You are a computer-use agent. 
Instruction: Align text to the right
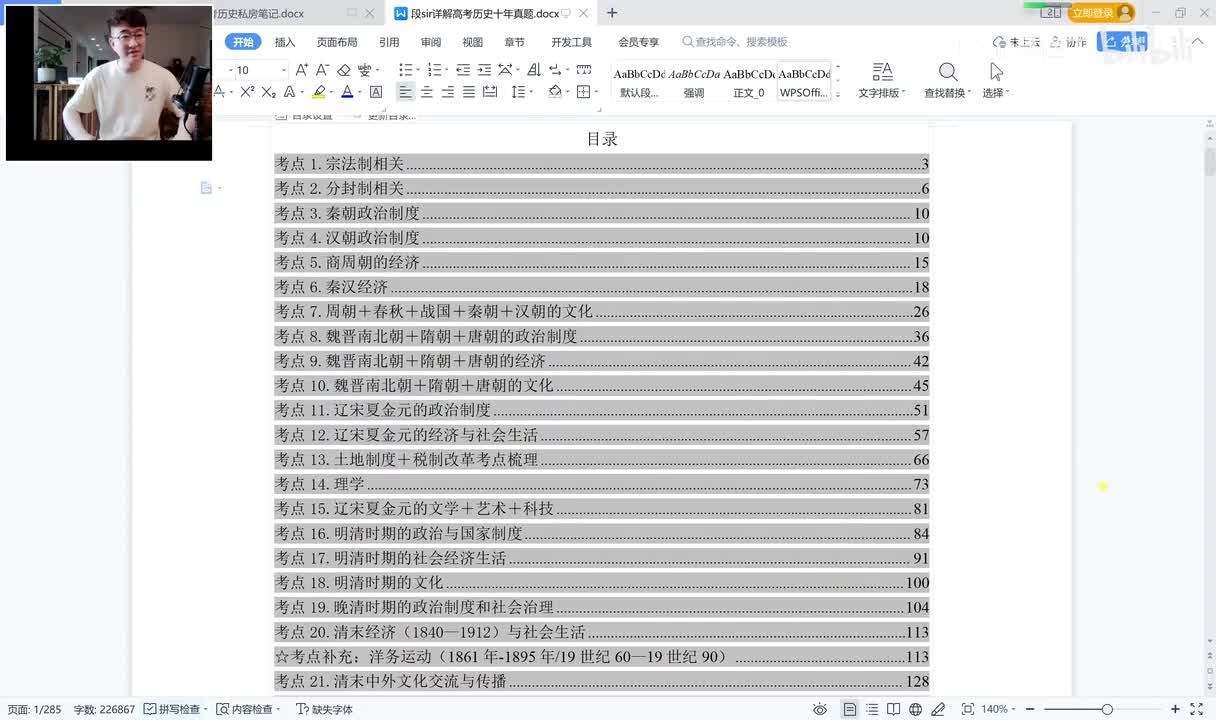tap(448, 92)
